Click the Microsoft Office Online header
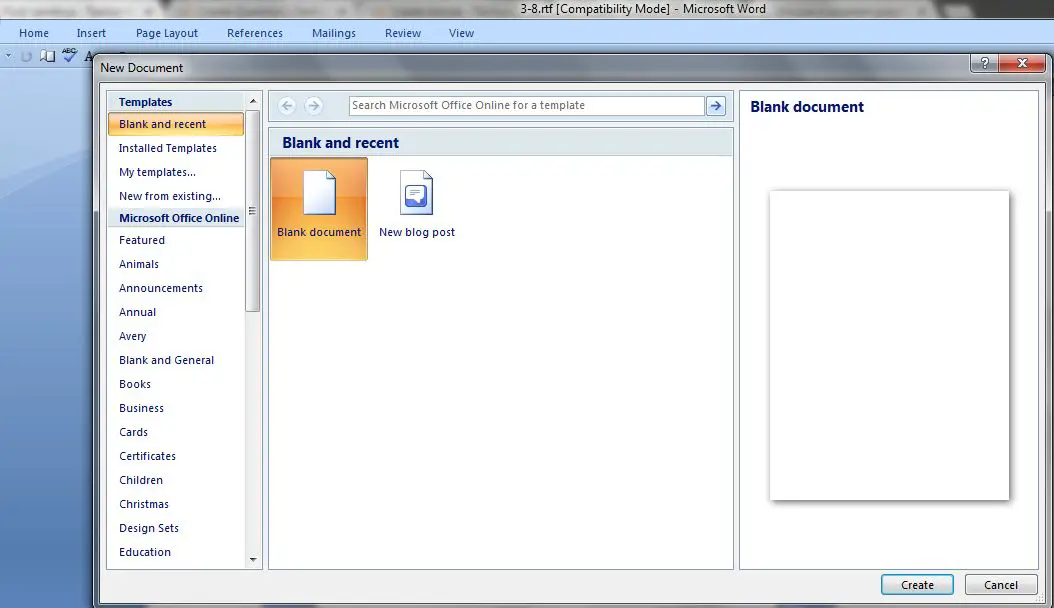Screen dimensions: 1054x608 pyautogui.click(x=176, y=218)
